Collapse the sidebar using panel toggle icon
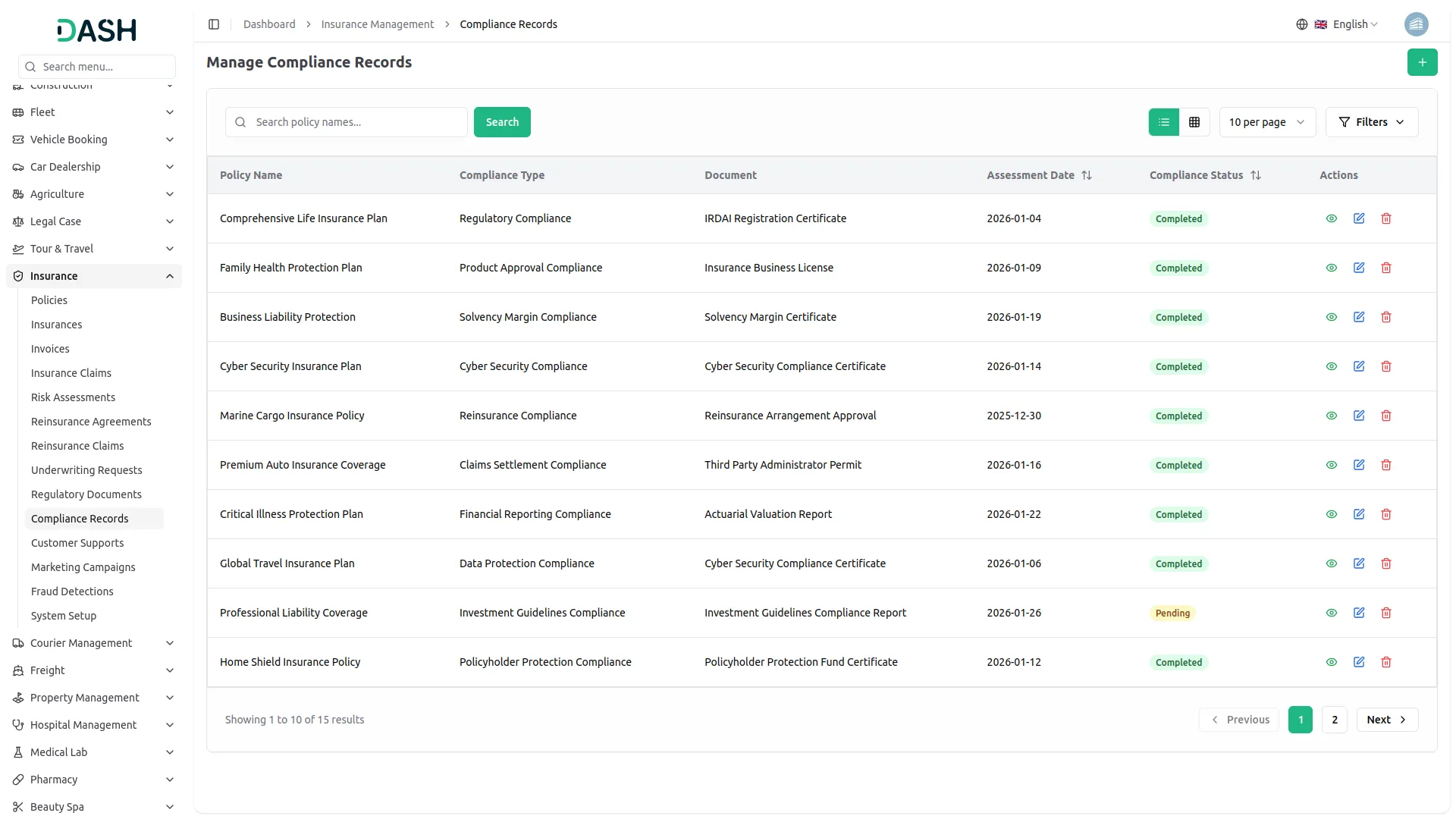1456x819 pixels. (214, 24)
